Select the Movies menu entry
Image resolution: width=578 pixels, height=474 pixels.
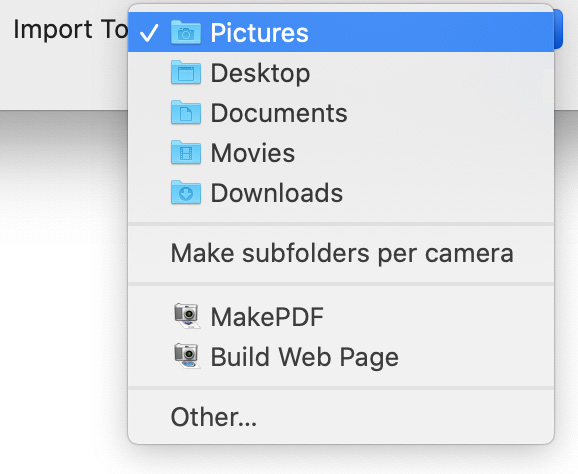tap(341, 152)
